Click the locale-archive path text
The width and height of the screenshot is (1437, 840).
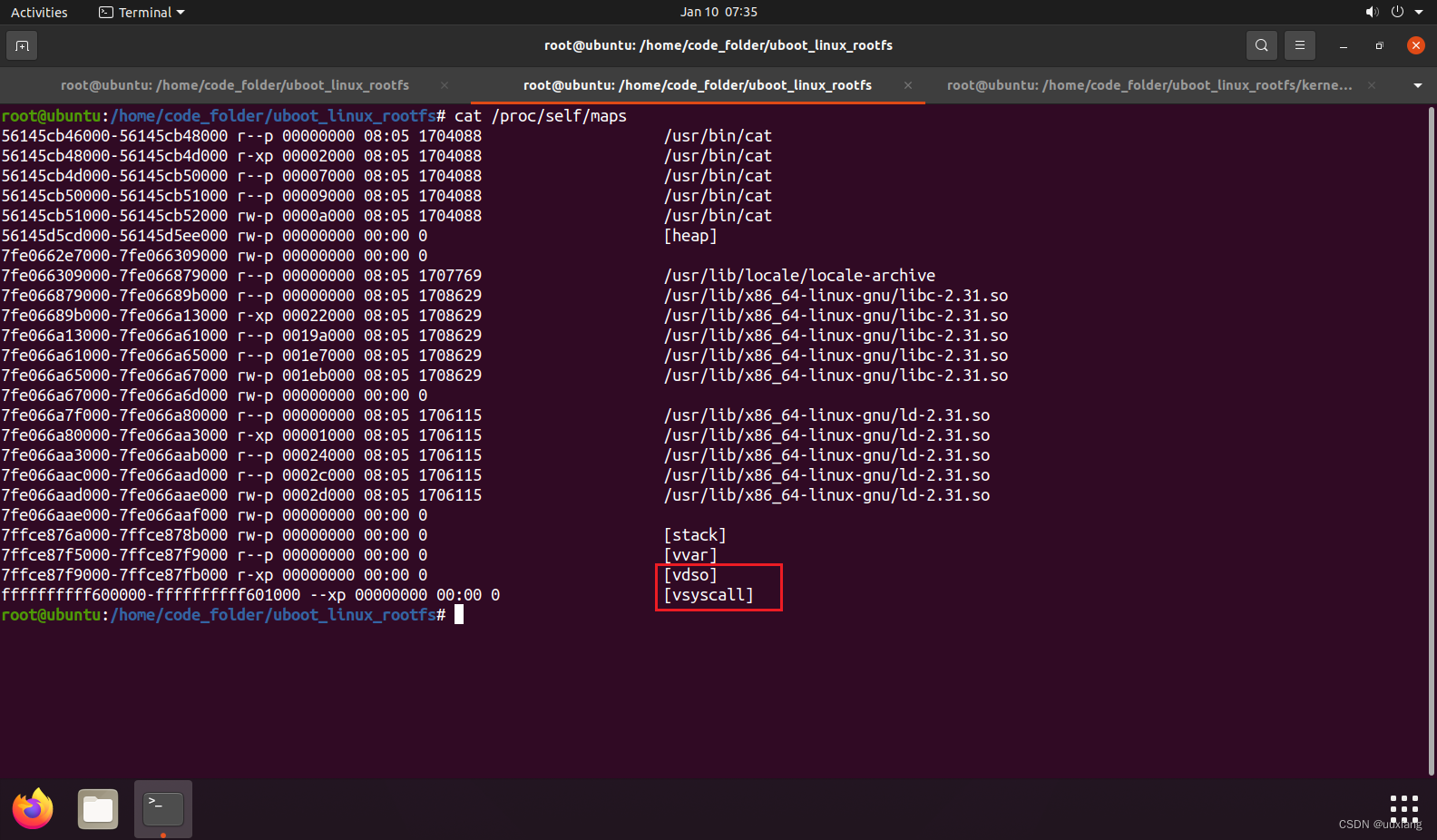(x=799, y=276)
